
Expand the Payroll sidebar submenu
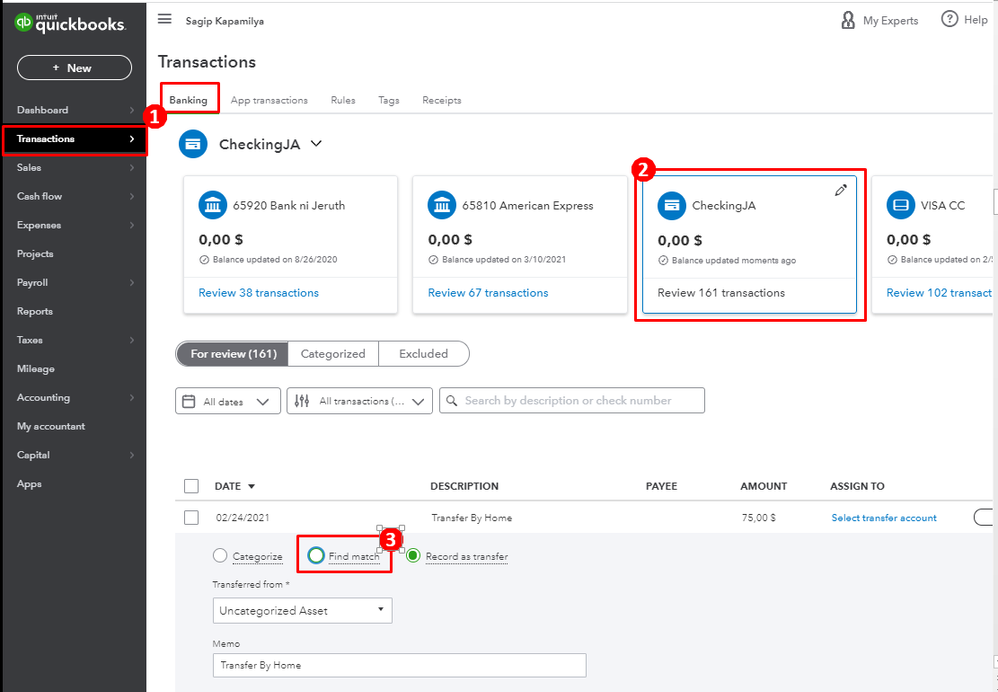tap(132, 283)
